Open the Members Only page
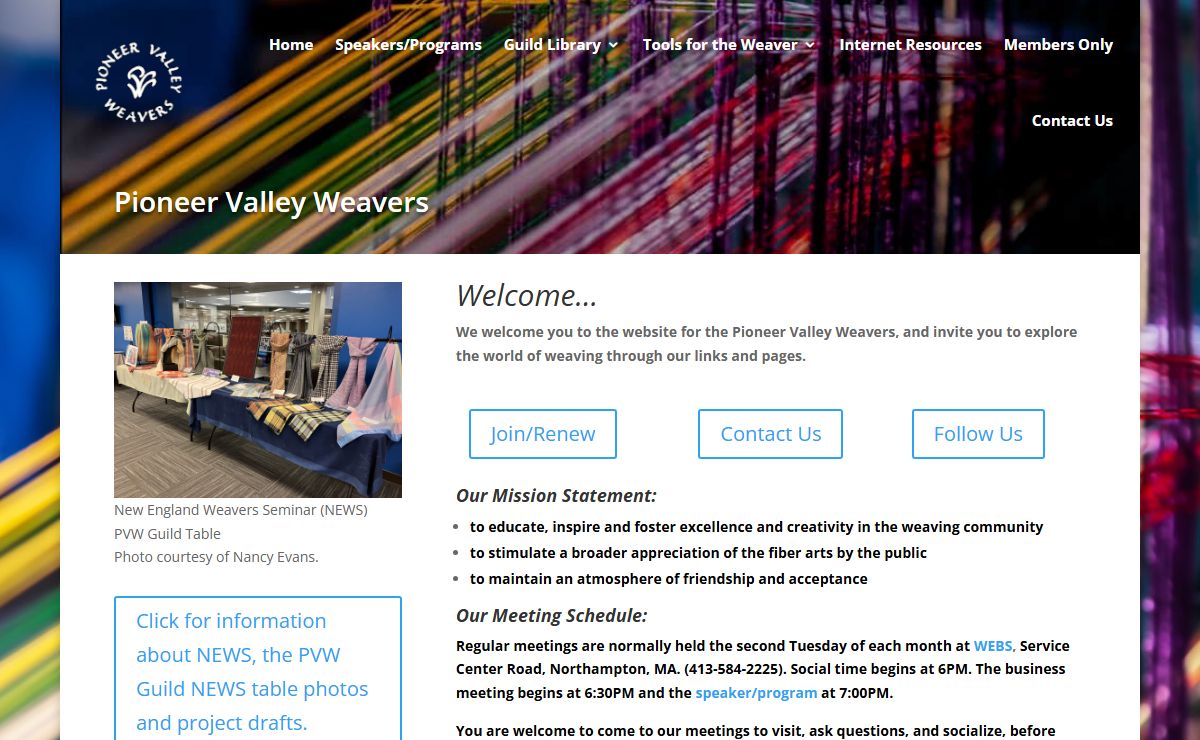The height and width of the screenshot is (740, 1200). coord(1058,44)
